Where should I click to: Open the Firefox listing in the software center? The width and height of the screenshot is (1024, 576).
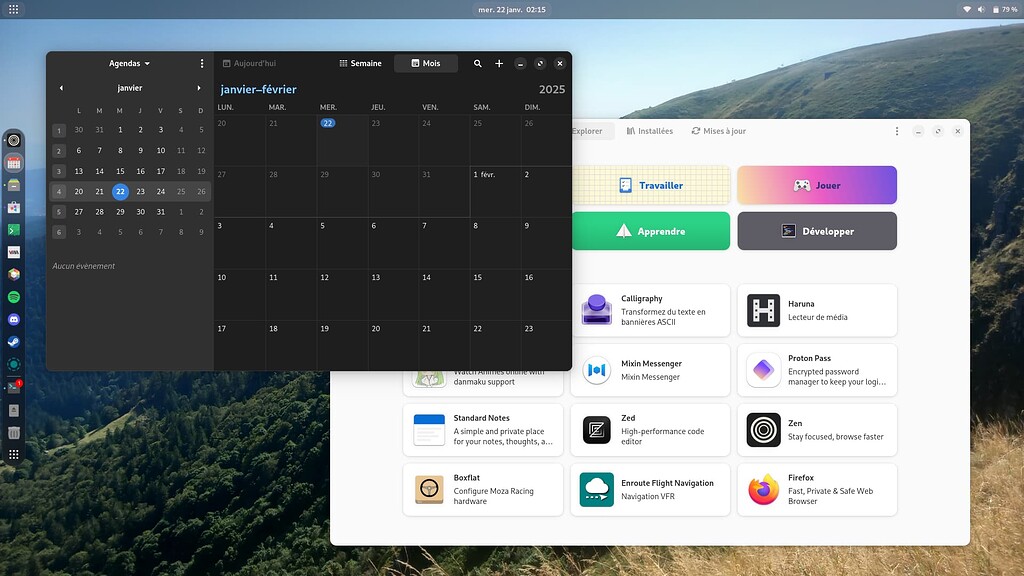816,489
